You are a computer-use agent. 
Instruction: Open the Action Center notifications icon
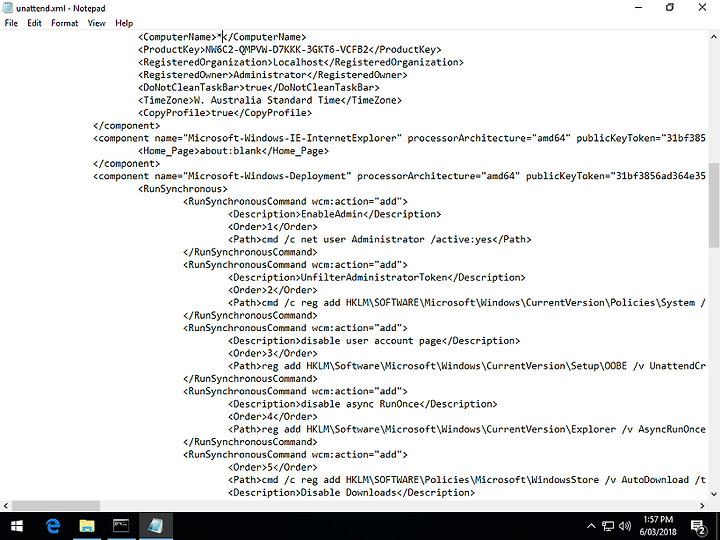(x=698, y=527)
